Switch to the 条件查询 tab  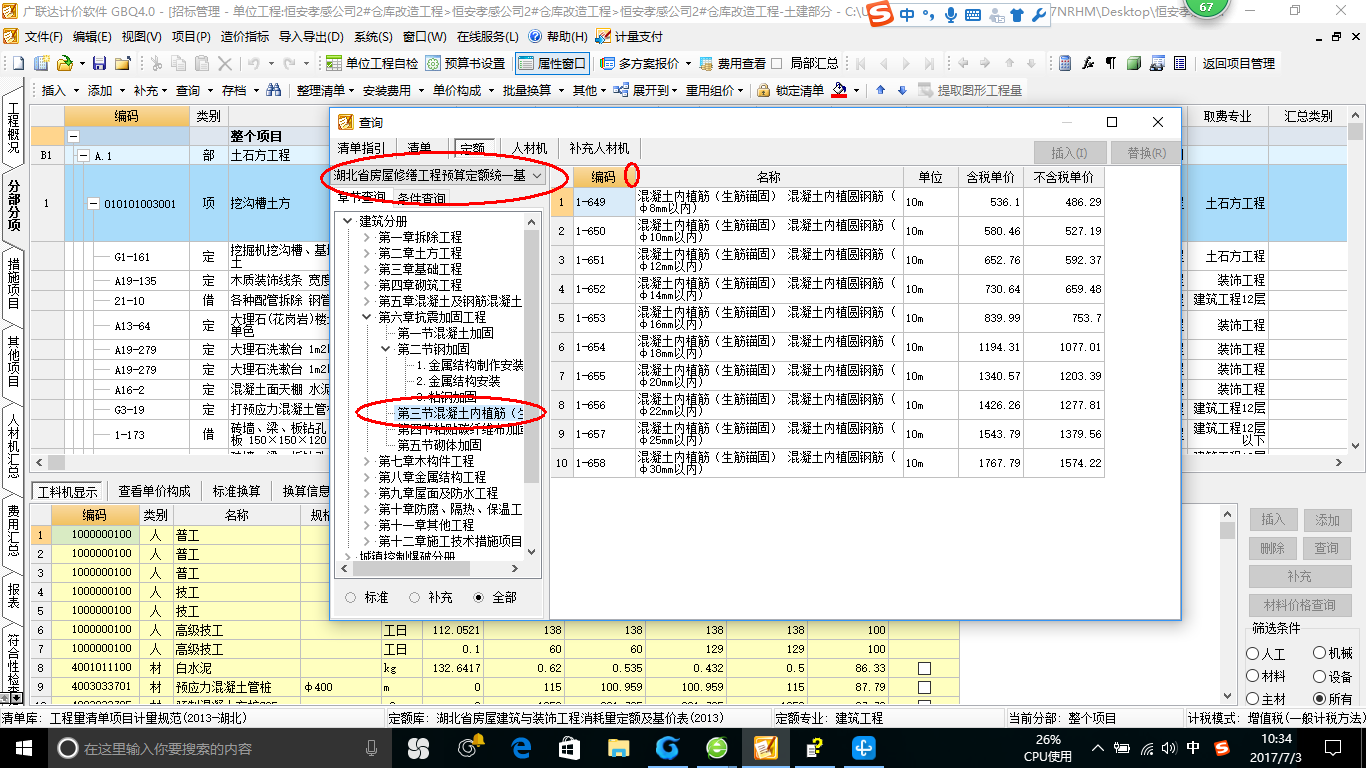pyautogui.click(x=421, y=198)
